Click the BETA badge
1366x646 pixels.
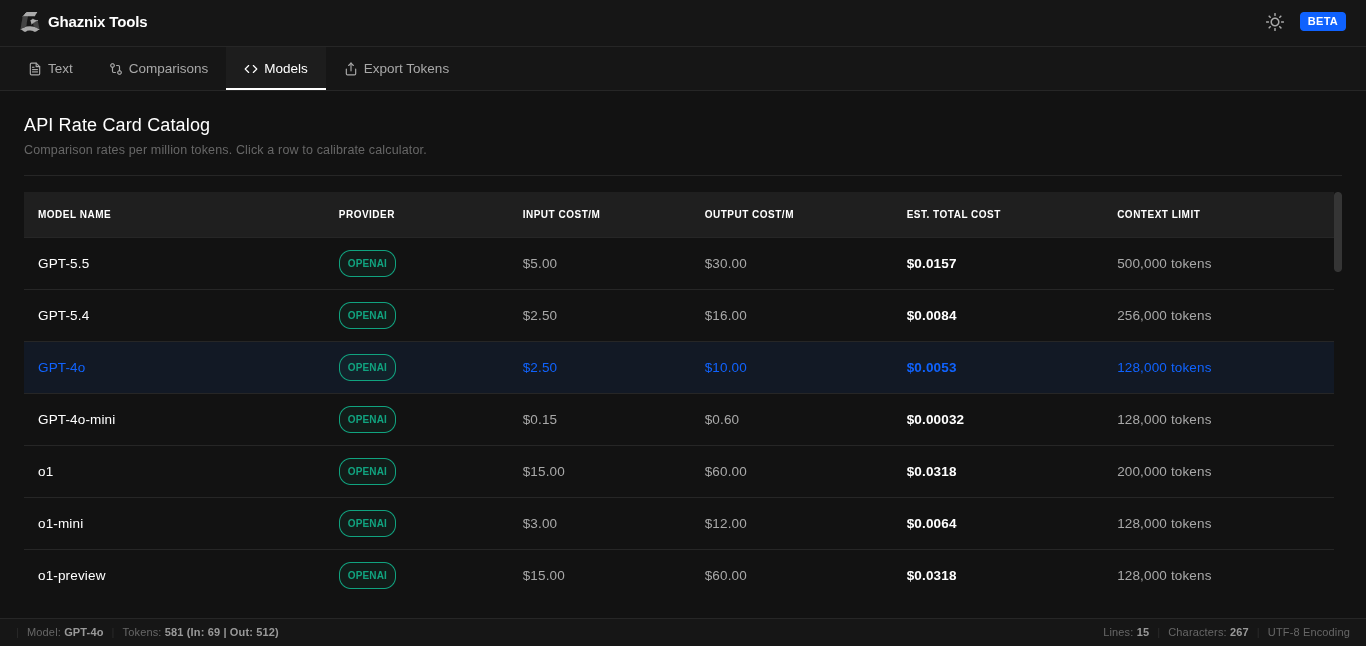click(1323, 21)
